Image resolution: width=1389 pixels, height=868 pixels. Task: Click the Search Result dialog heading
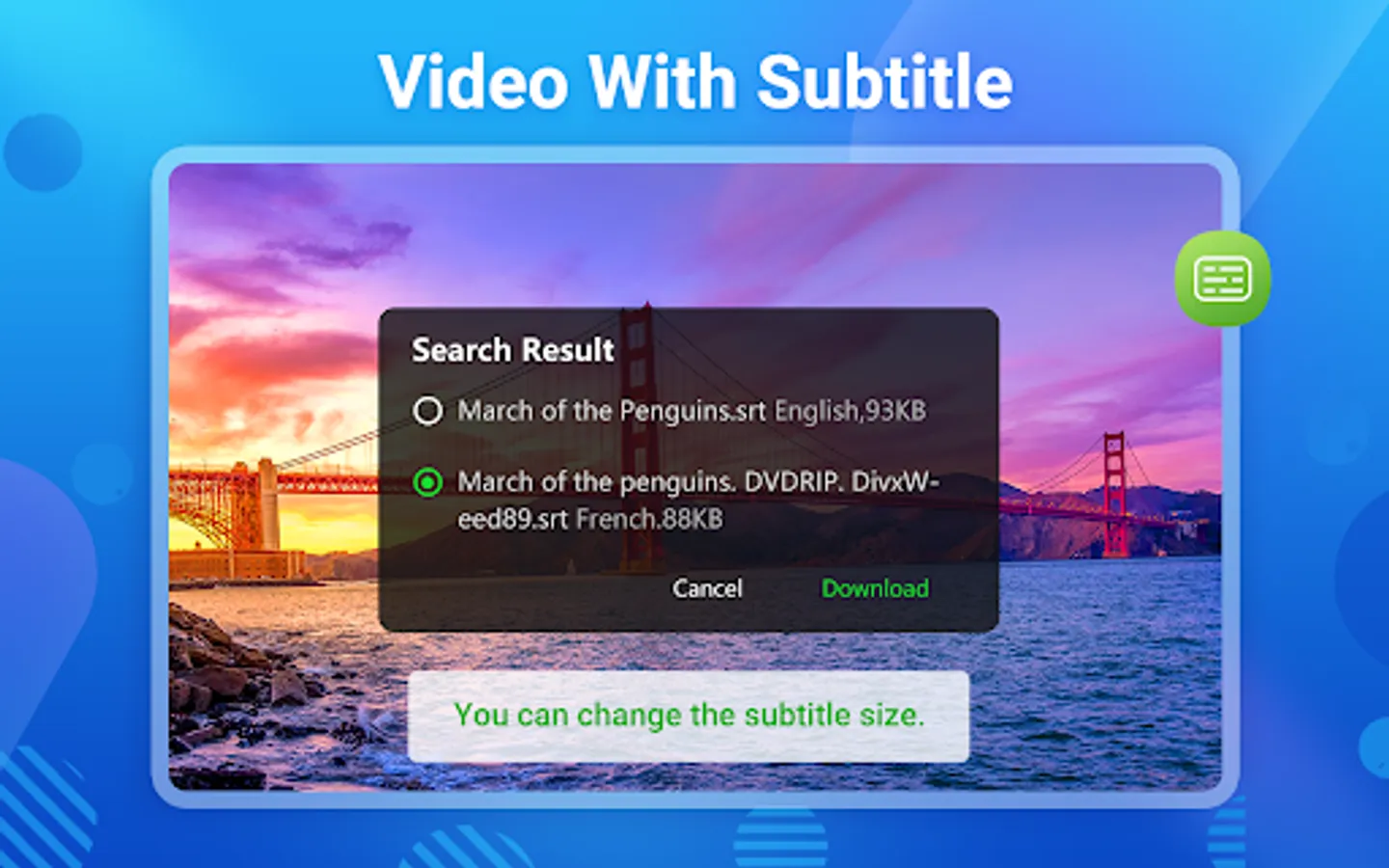tap(512, 349)
